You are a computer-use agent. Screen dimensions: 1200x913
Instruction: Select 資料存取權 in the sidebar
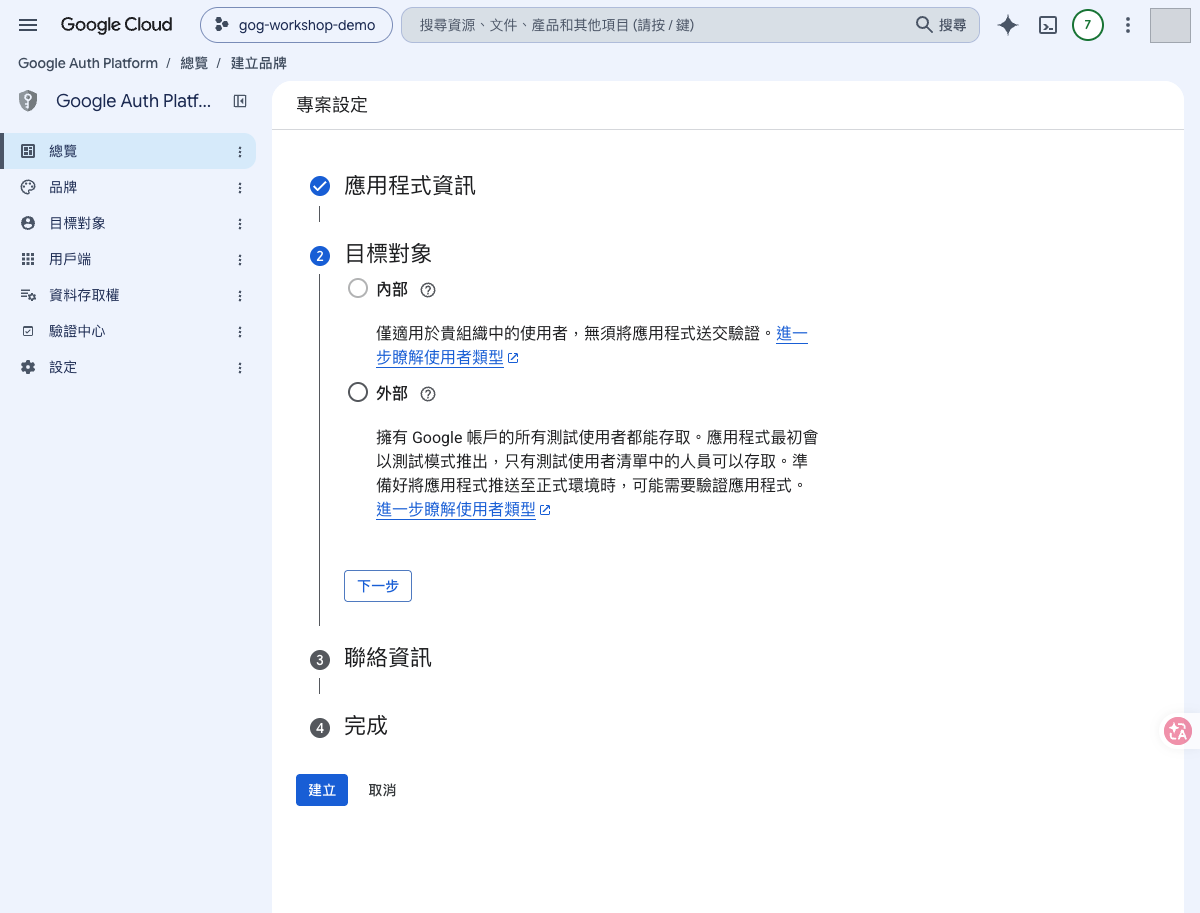[x=128, y=295]
